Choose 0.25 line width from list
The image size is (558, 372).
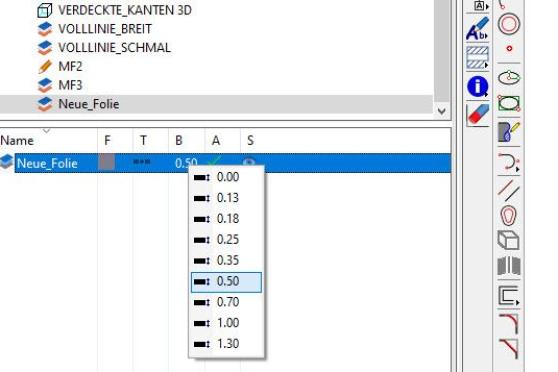coord(226,240)
